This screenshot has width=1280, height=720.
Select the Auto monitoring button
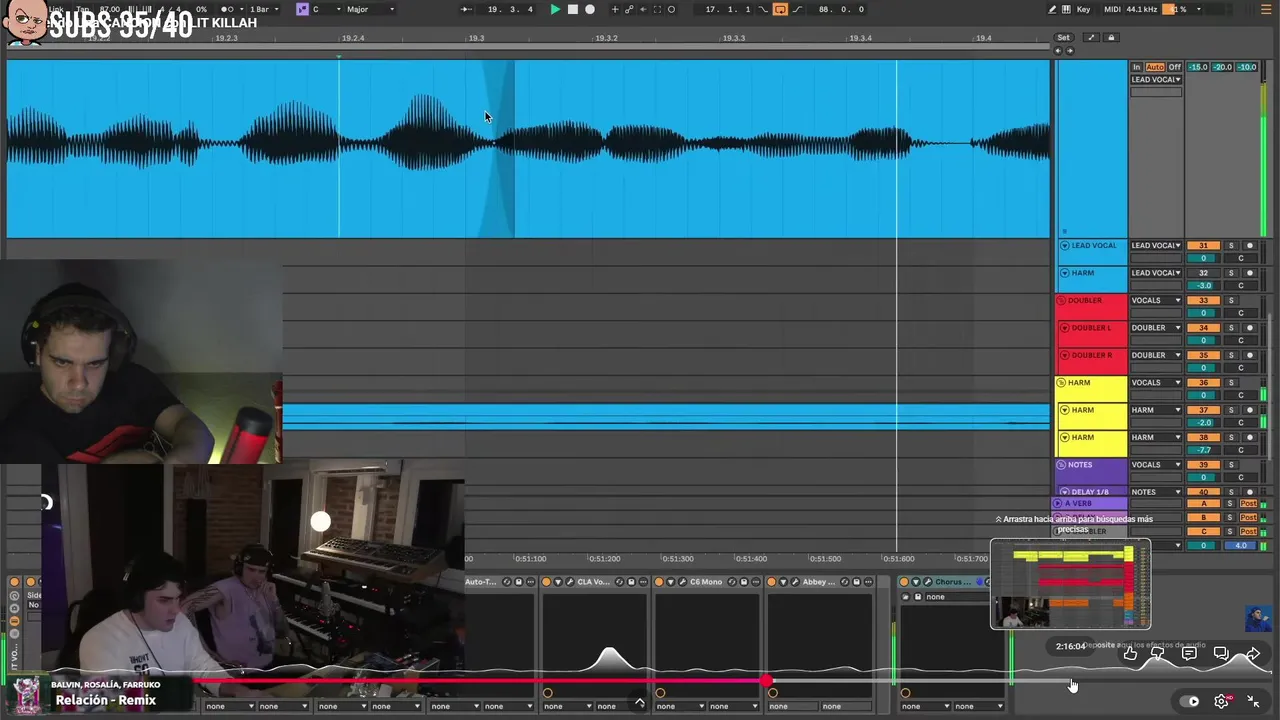point(1155,67)
